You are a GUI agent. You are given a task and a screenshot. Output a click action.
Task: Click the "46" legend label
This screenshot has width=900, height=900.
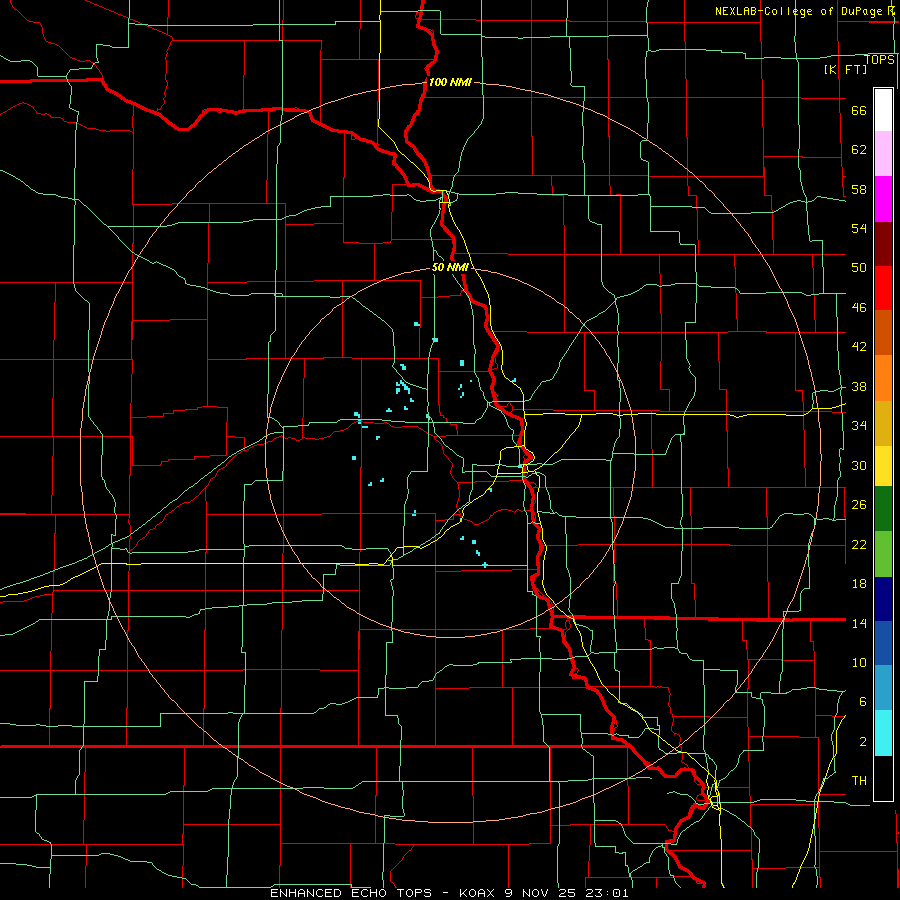point(859,308)
